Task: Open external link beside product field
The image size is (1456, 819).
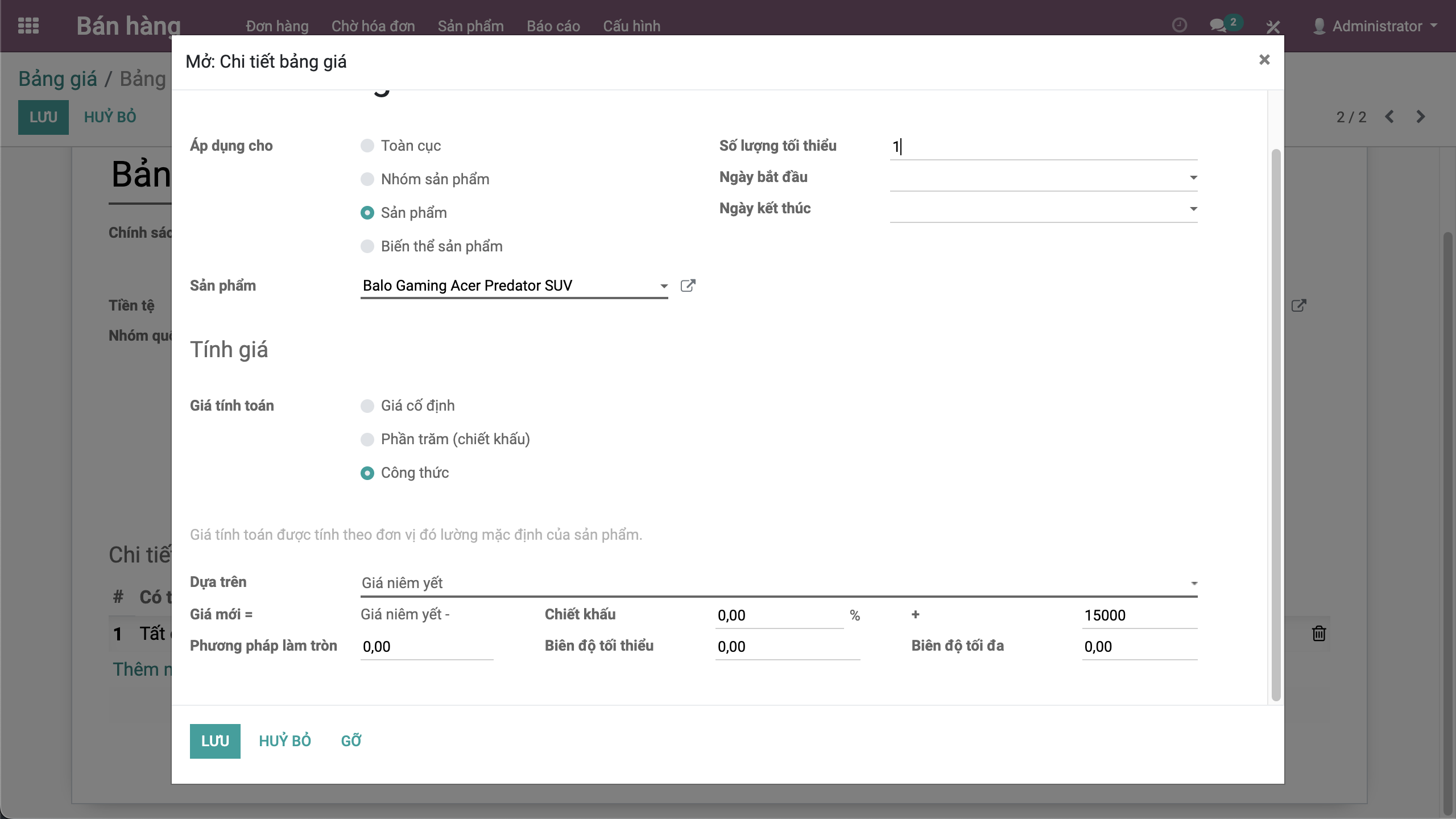Action: point(688,286)
